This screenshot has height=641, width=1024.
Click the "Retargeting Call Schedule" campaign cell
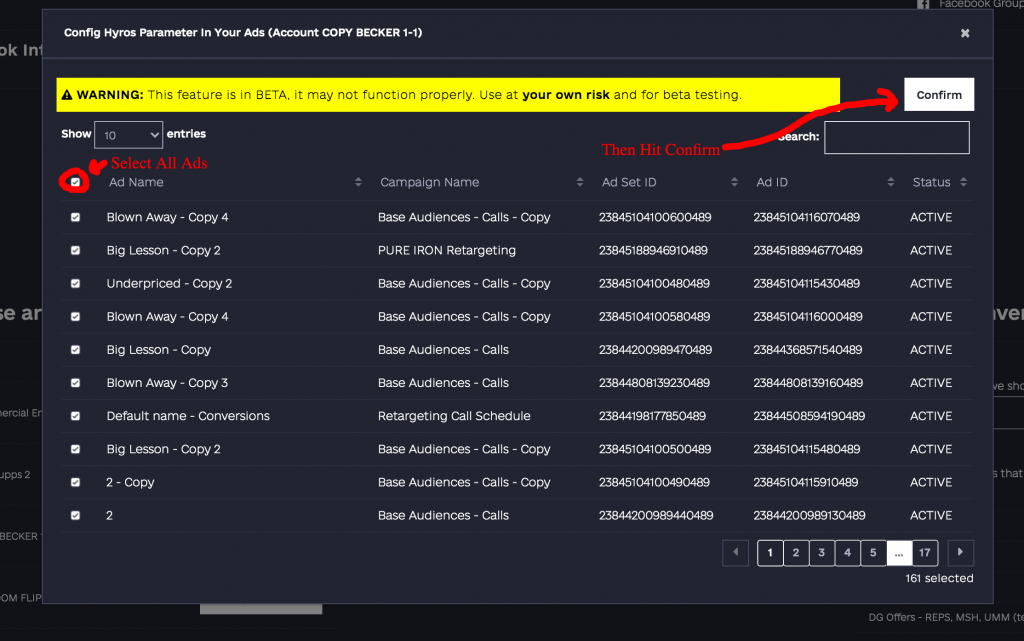pos(454,416)
